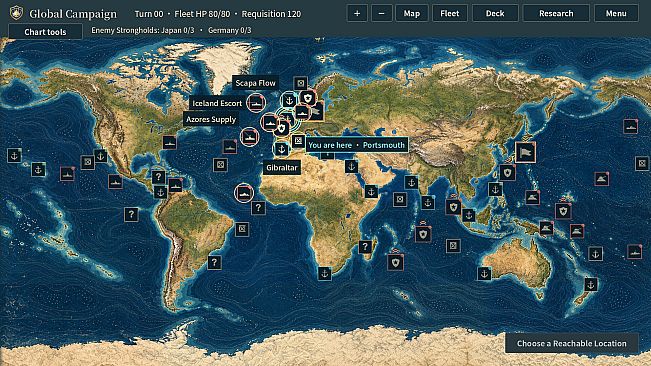This screenshot has width=651, height=366.
Task: Open the Fleet screen
Action: pos(450,13)
